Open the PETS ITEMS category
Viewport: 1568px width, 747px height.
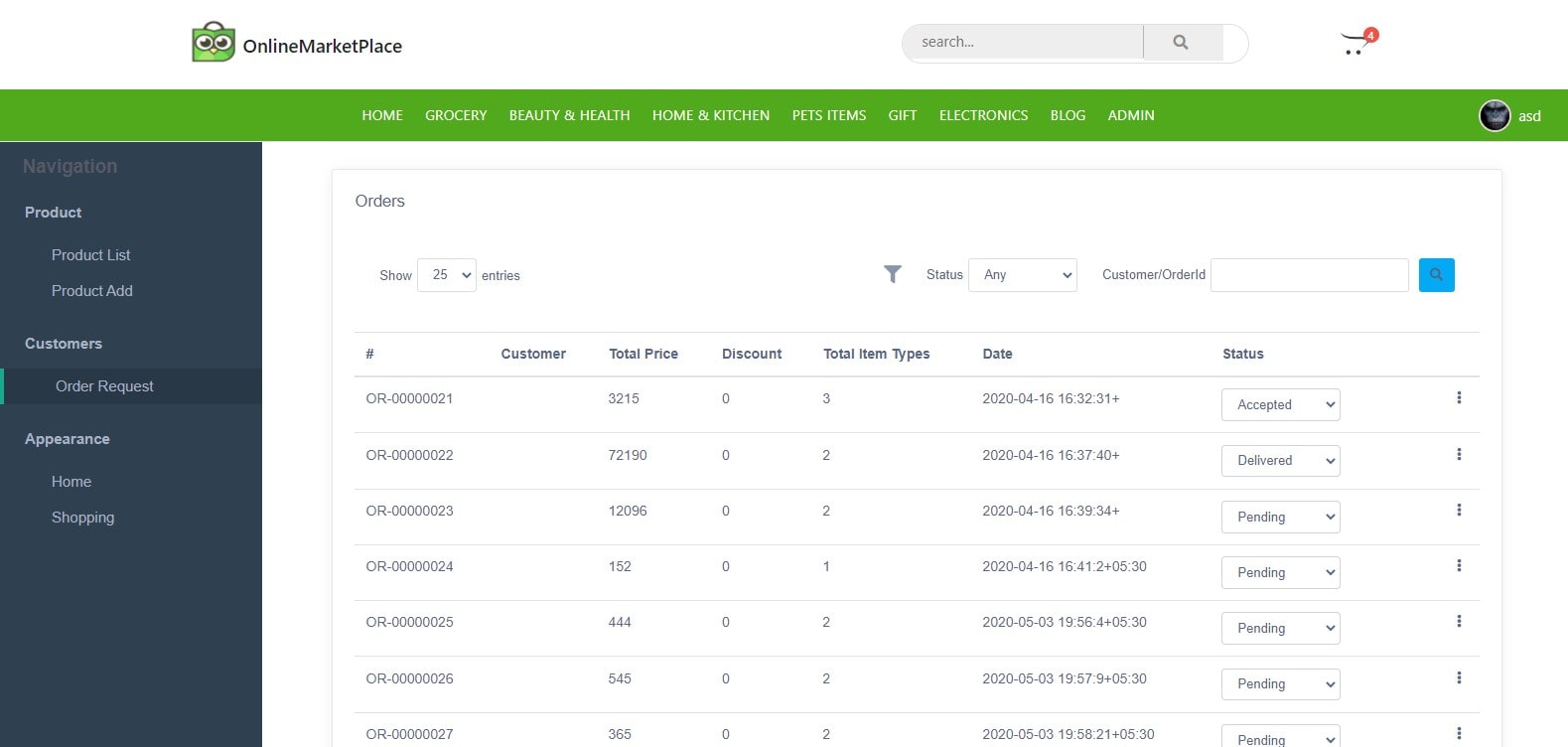coord(829,115)
